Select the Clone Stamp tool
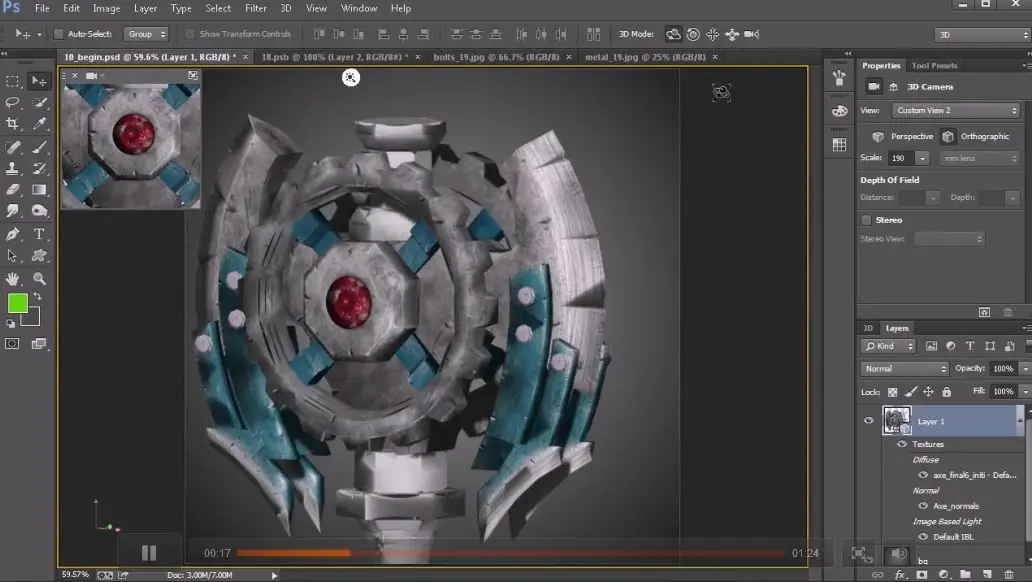This screenshot has height=582, width=1032. tap(13, 168)
